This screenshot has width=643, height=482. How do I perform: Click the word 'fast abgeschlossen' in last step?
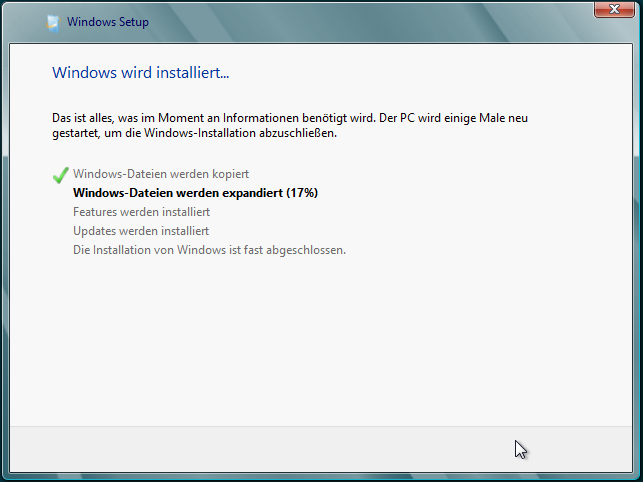click(x=302, y=250)
